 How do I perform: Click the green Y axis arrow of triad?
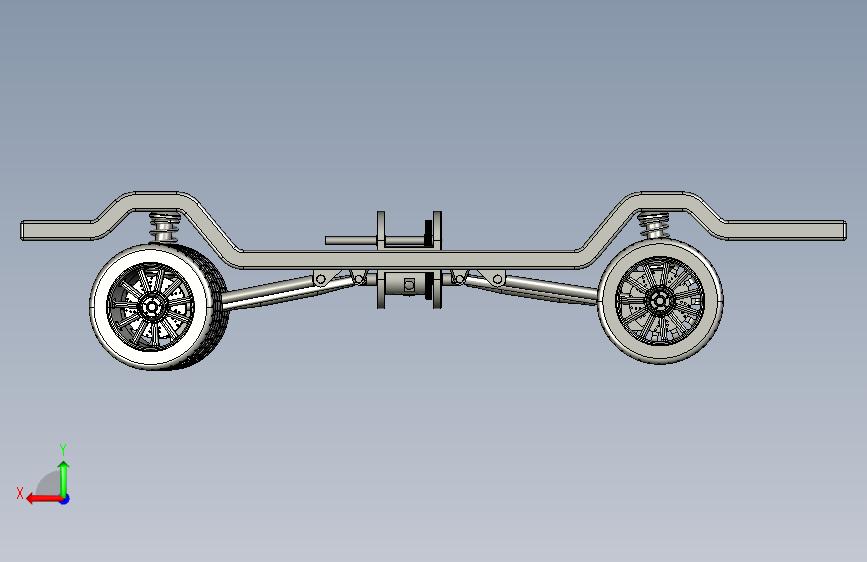pyautogui.click(x=64, y=479)
